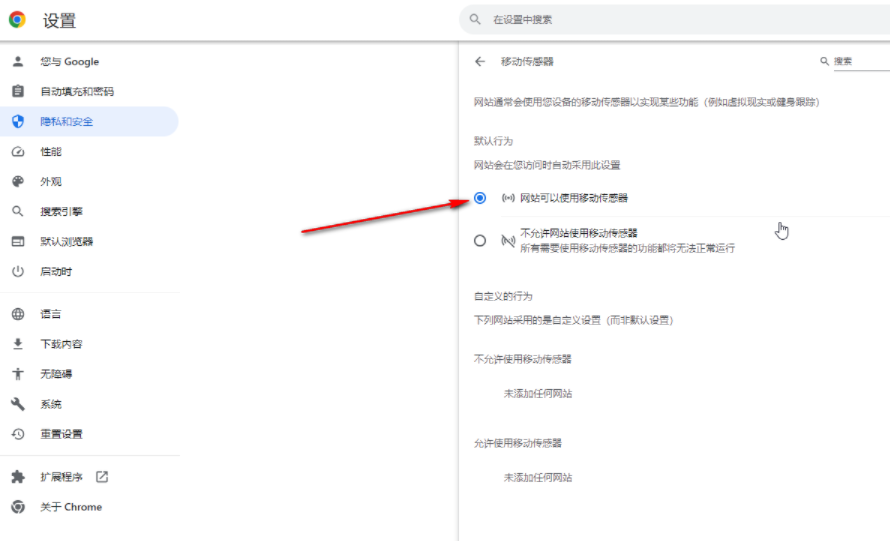Viewport: 890px width, 541px height.
Task: Open 无障碍 settings section
Action: click(x=90, y=374)
